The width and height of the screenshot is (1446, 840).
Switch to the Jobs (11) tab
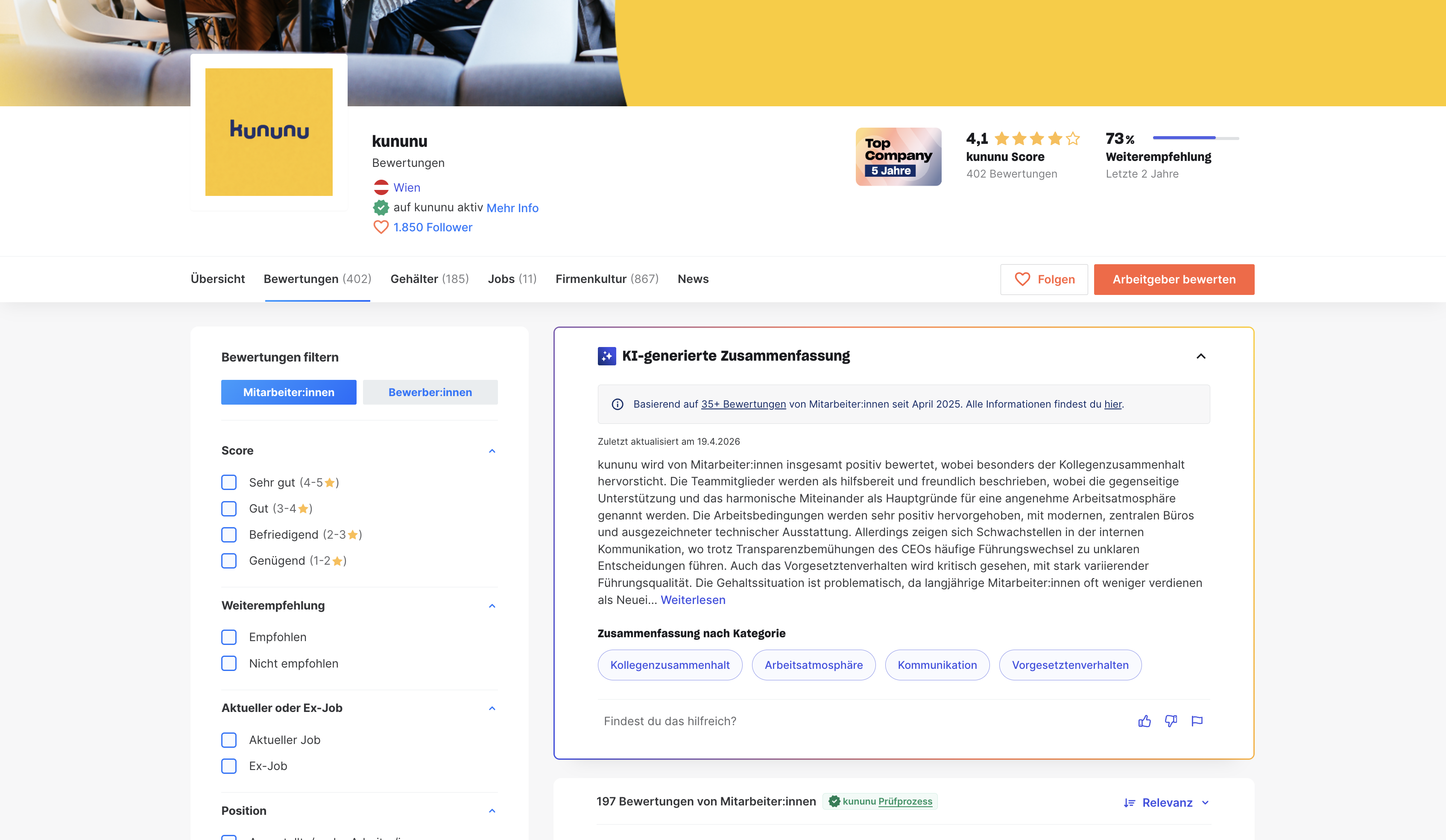coord(512,279)
